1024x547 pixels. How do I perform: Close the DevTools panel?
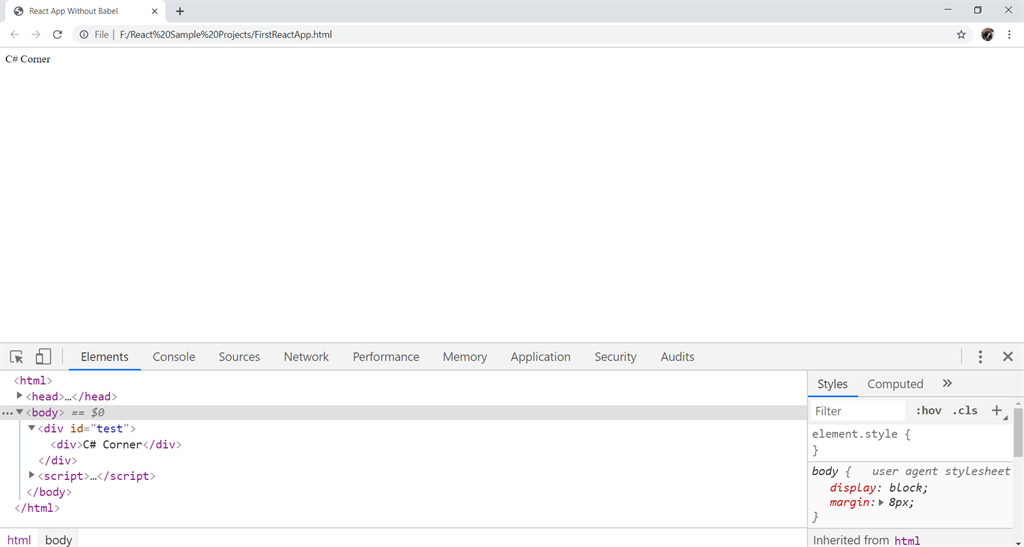[x=1008, y=356]
